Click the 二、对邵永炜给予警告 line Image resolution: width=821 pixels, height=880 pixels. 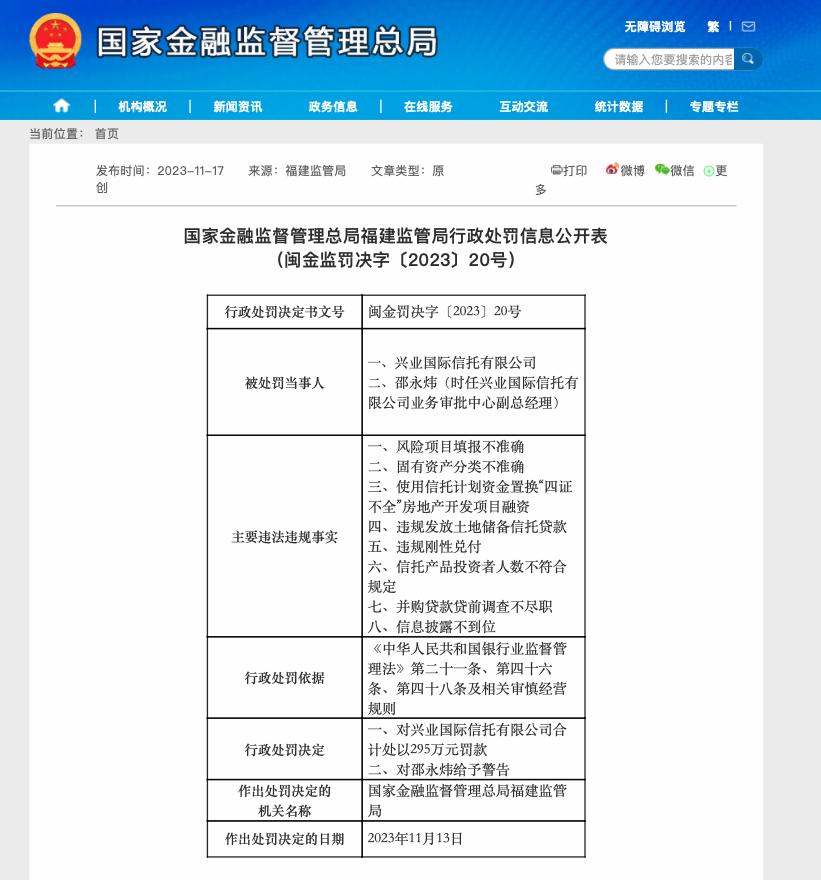coord(439,769)
